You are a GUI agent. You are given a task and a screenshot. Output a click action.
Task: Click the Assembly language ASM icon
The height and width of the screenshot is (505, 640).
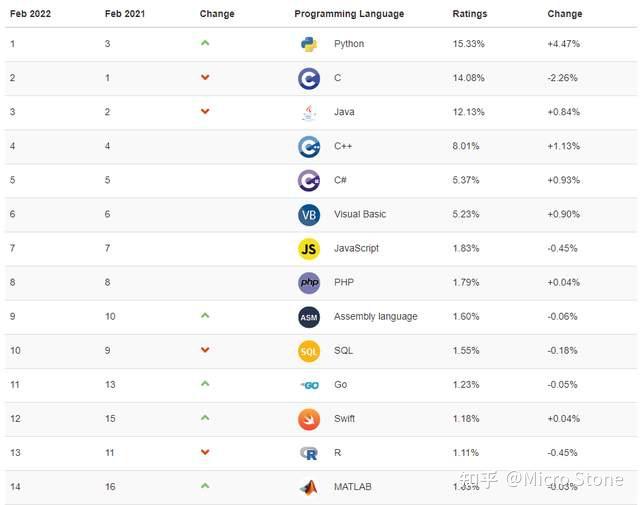pyautogui.click(x=309, y=316)
